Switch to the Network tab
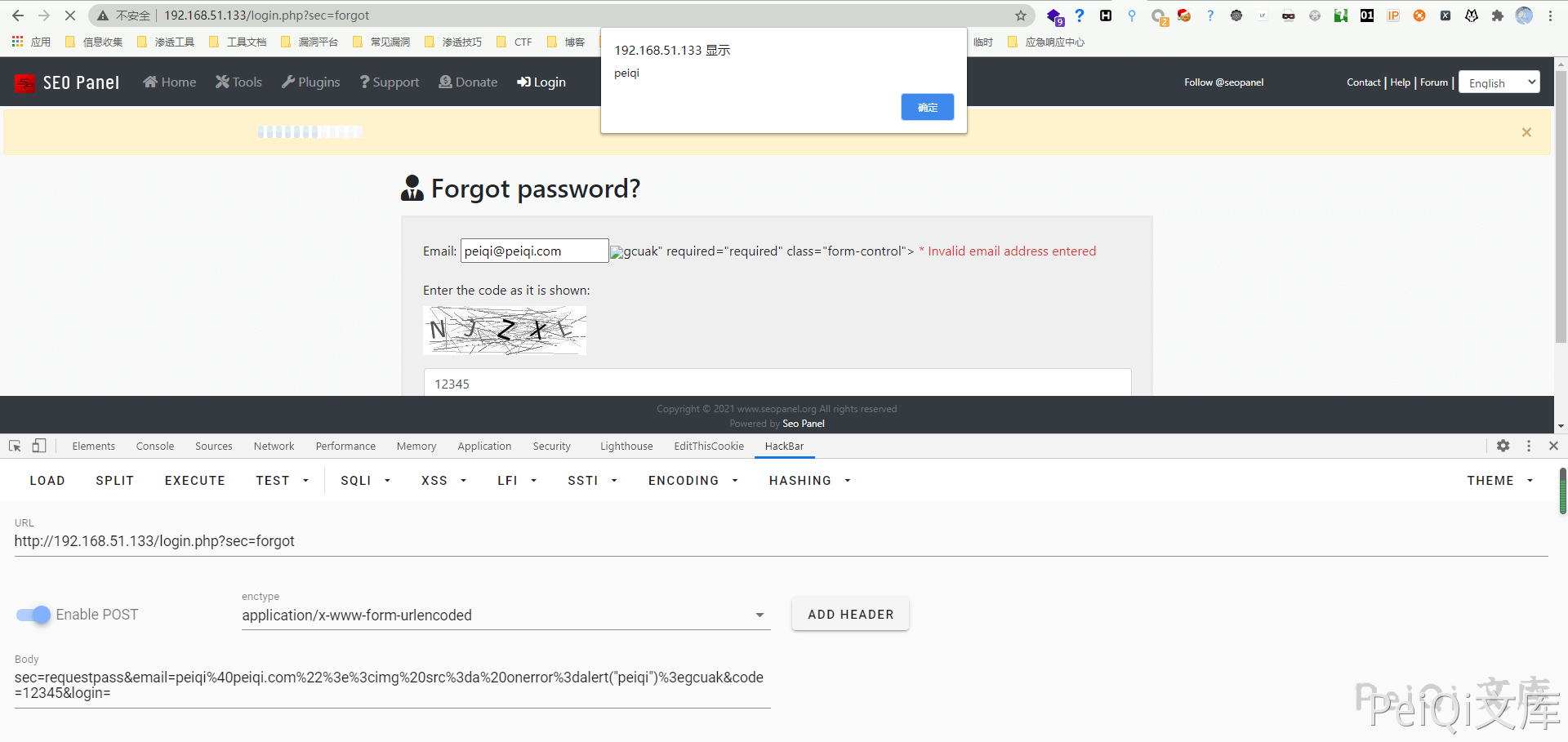1568x742 pixels. (x=274, y=447)
